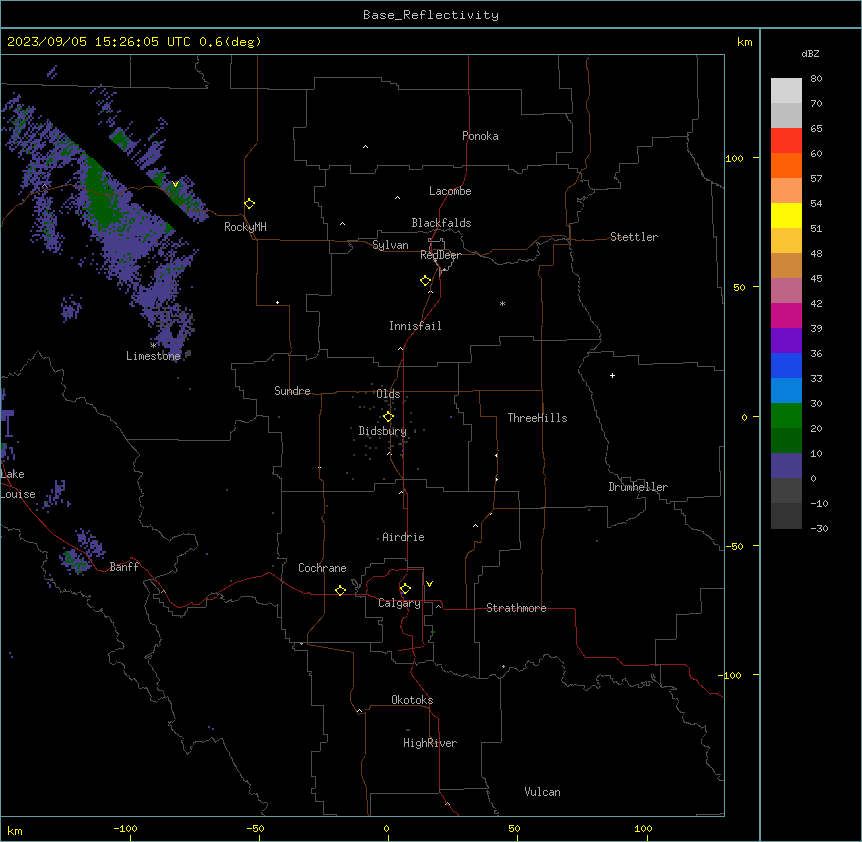Image resolution: width=862 pixels, height=842 pixels.
Task: Click the Sylvan label
Action: pyautogui.click(x=390, y=245)
